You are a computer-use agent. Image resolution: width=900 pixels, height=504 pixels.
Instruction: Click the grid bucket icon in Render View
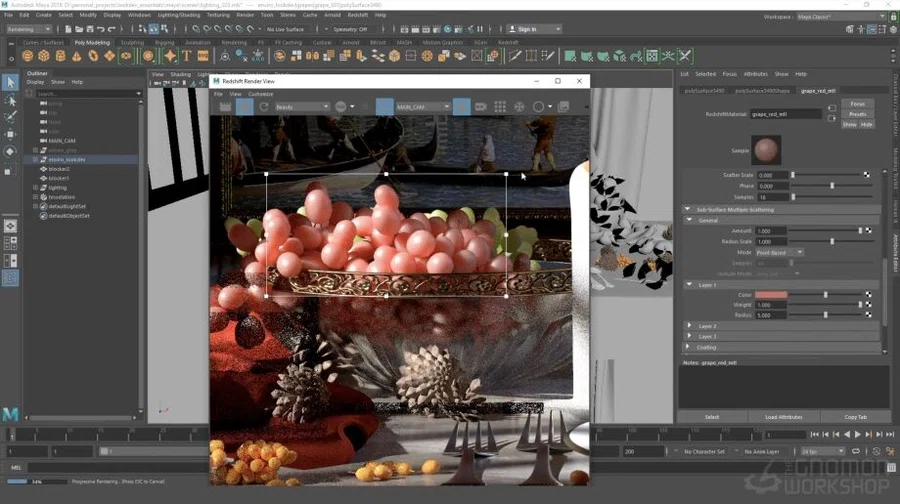coord(500,107)
